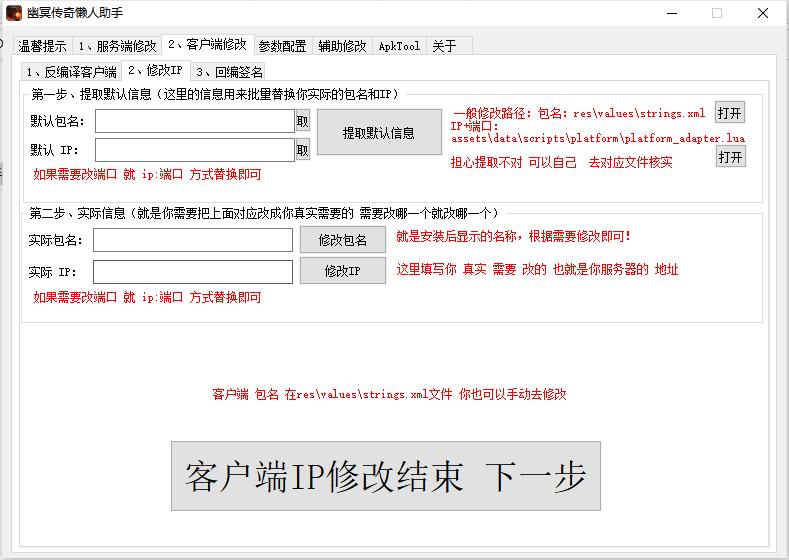Click the 提取默认信息 button
This screenshot has height=560, width=789.
[379, 132]
